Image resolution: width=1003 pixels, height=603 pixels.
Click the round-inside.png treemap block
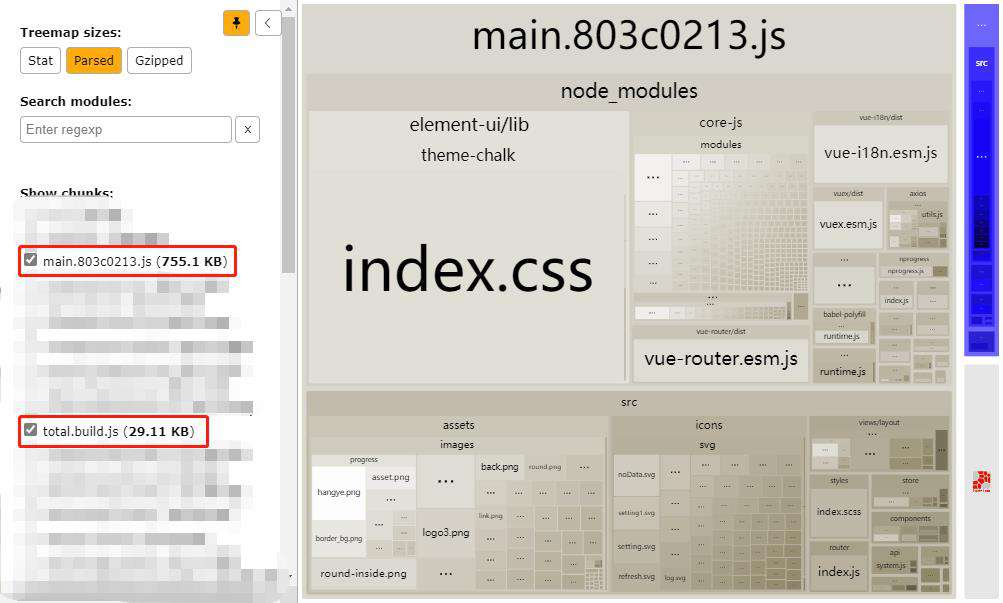click(363, 574)
